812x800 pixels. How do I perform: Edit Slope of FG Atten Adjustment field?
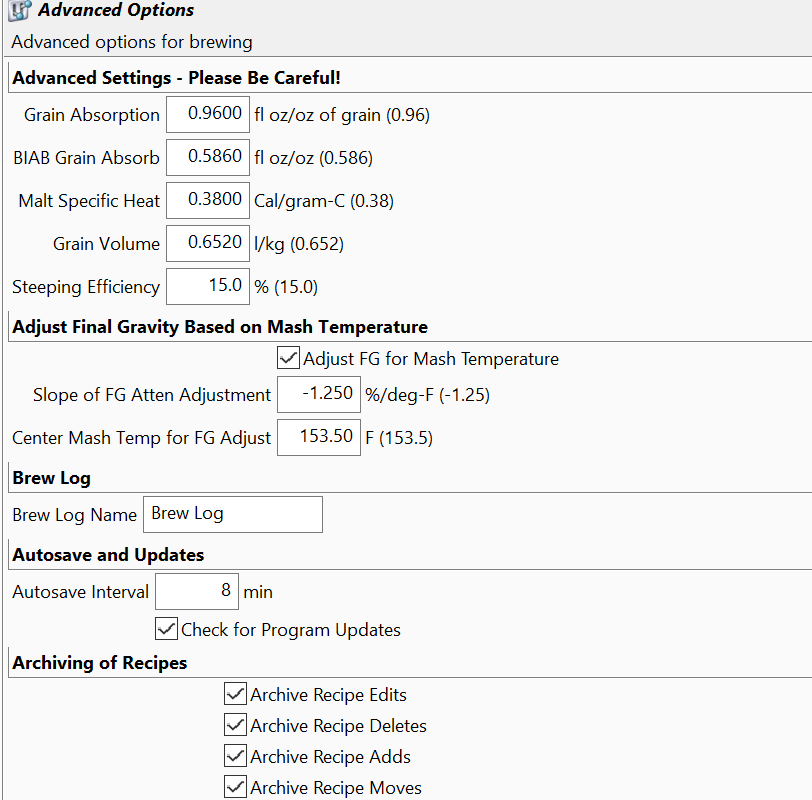[319, 394]
